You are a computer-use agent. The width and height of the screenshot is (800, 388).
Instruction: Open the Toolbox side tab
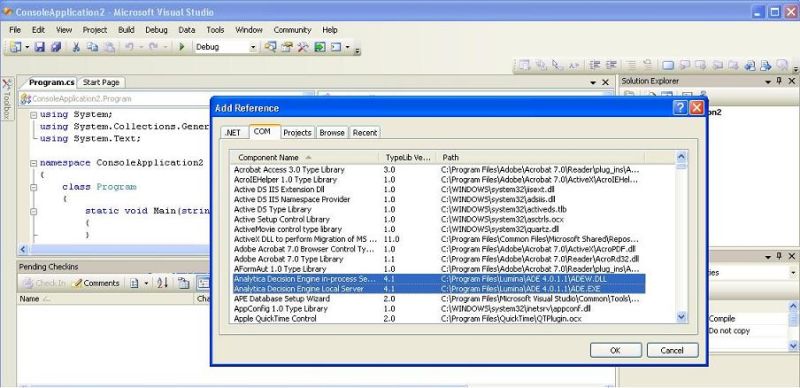pos(7,98)
